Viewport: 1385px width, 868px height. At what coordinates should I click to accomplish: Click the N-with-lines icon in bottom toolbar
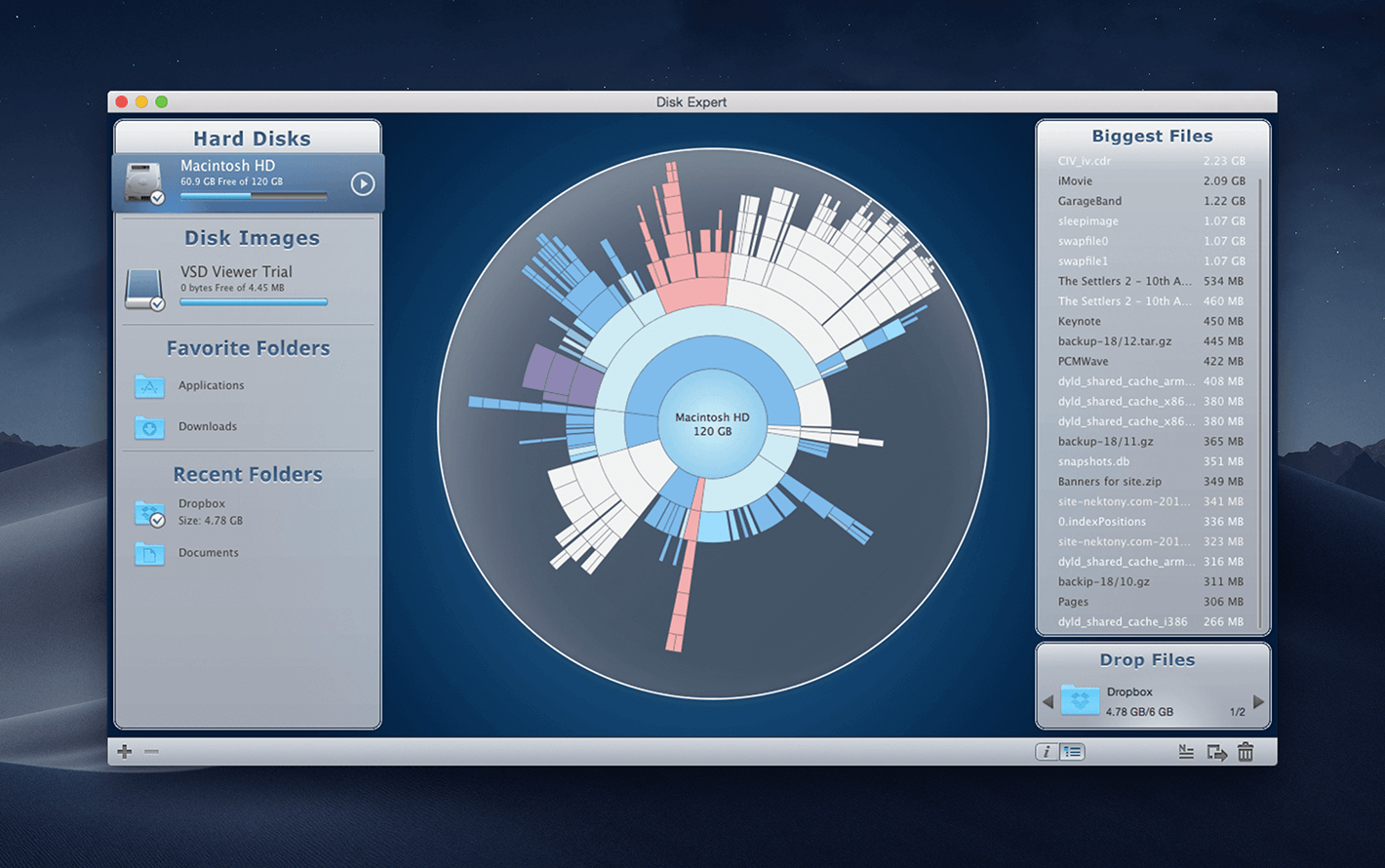(1186, 751)
